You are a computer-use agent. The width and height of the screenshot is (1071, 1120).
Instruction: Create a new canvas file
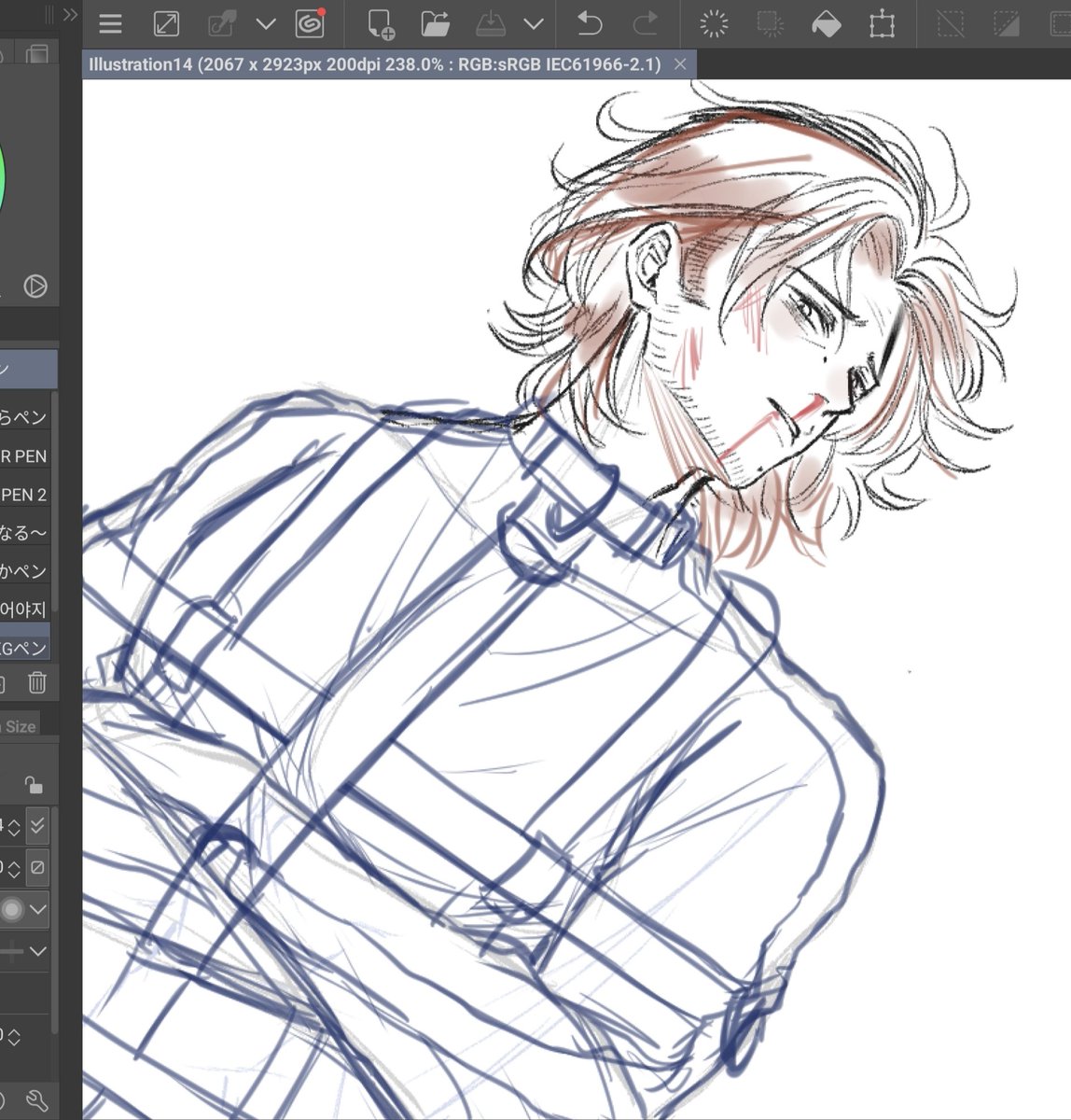[380, 24]
